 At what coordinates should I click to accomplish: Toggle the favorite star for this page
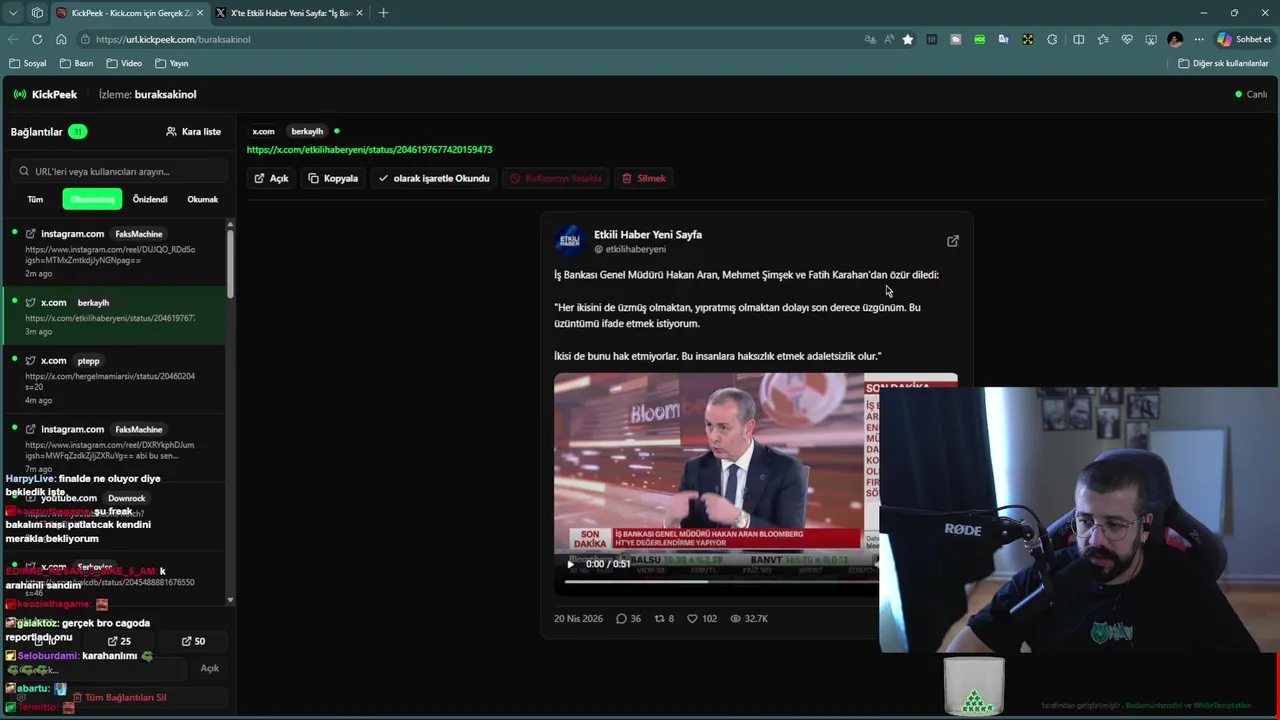[x=908, y=39]
